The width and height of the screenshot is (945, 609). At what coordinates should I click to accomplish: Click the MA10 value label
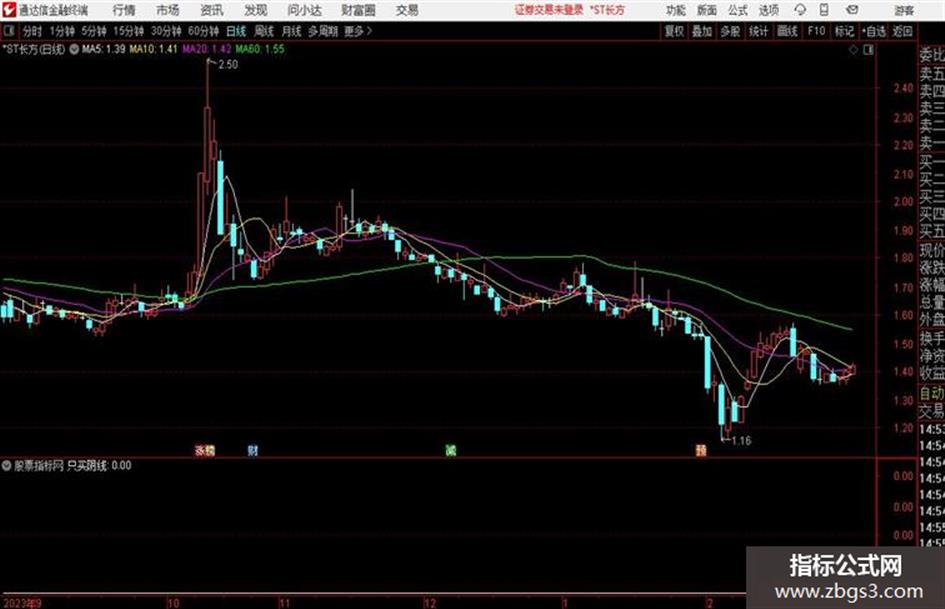(x=154, y=49)
